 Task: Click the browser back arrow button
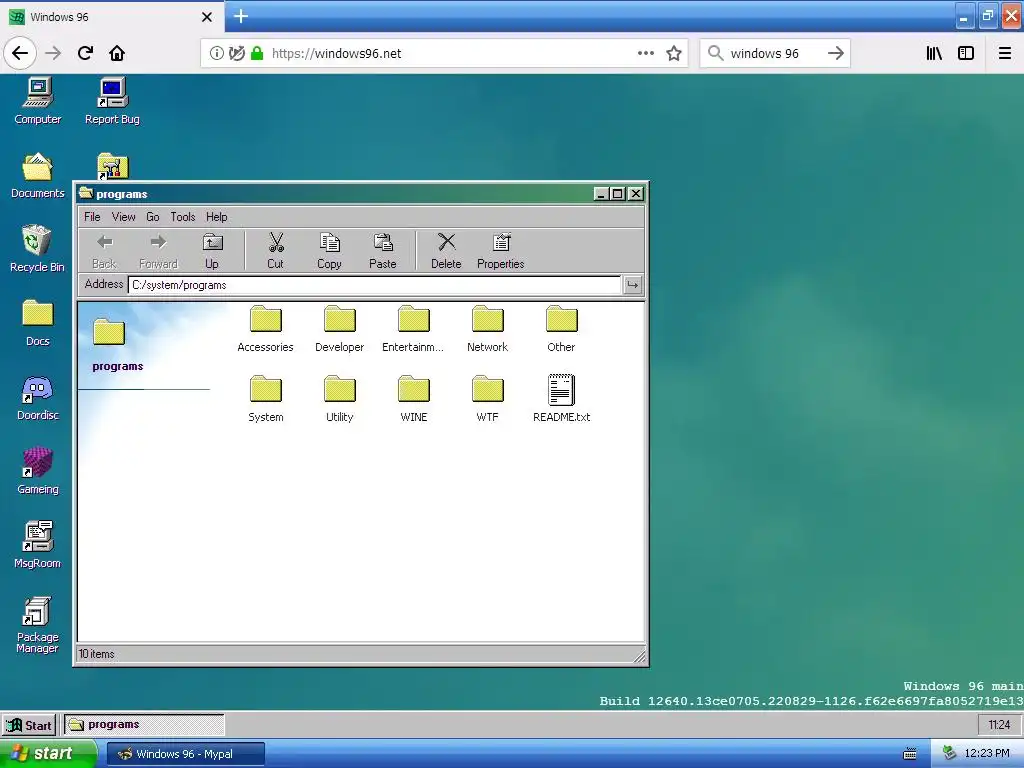20,53
